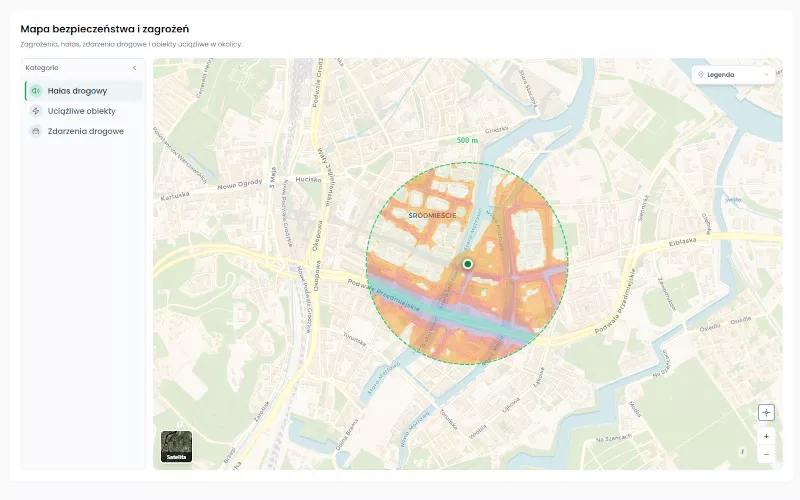This screenshot has width=800, height=500.
Task: Collapse the Kategorie panel with chevron
Action: (x=134, y=68)
